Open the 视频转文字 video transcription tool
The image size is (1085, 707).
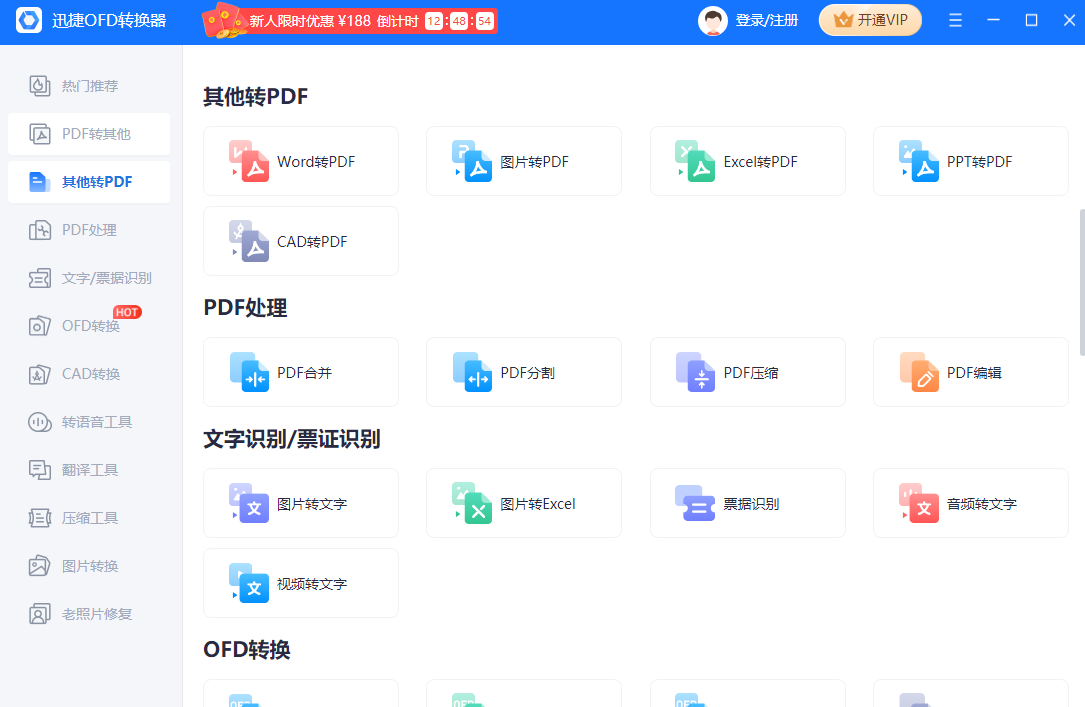tap(300, 583)
